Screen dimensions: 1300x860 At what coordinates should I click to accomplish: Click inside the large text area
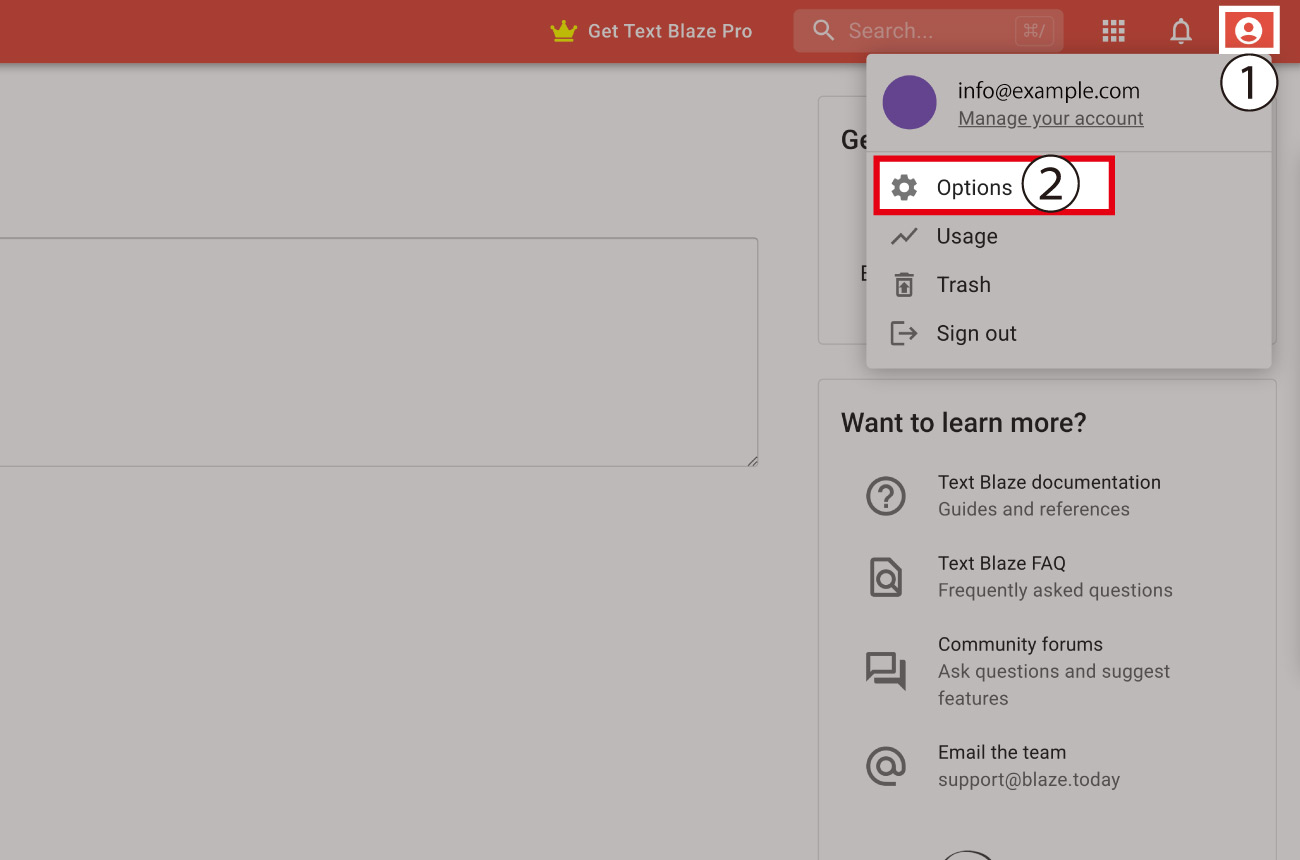tap(378, 352)
